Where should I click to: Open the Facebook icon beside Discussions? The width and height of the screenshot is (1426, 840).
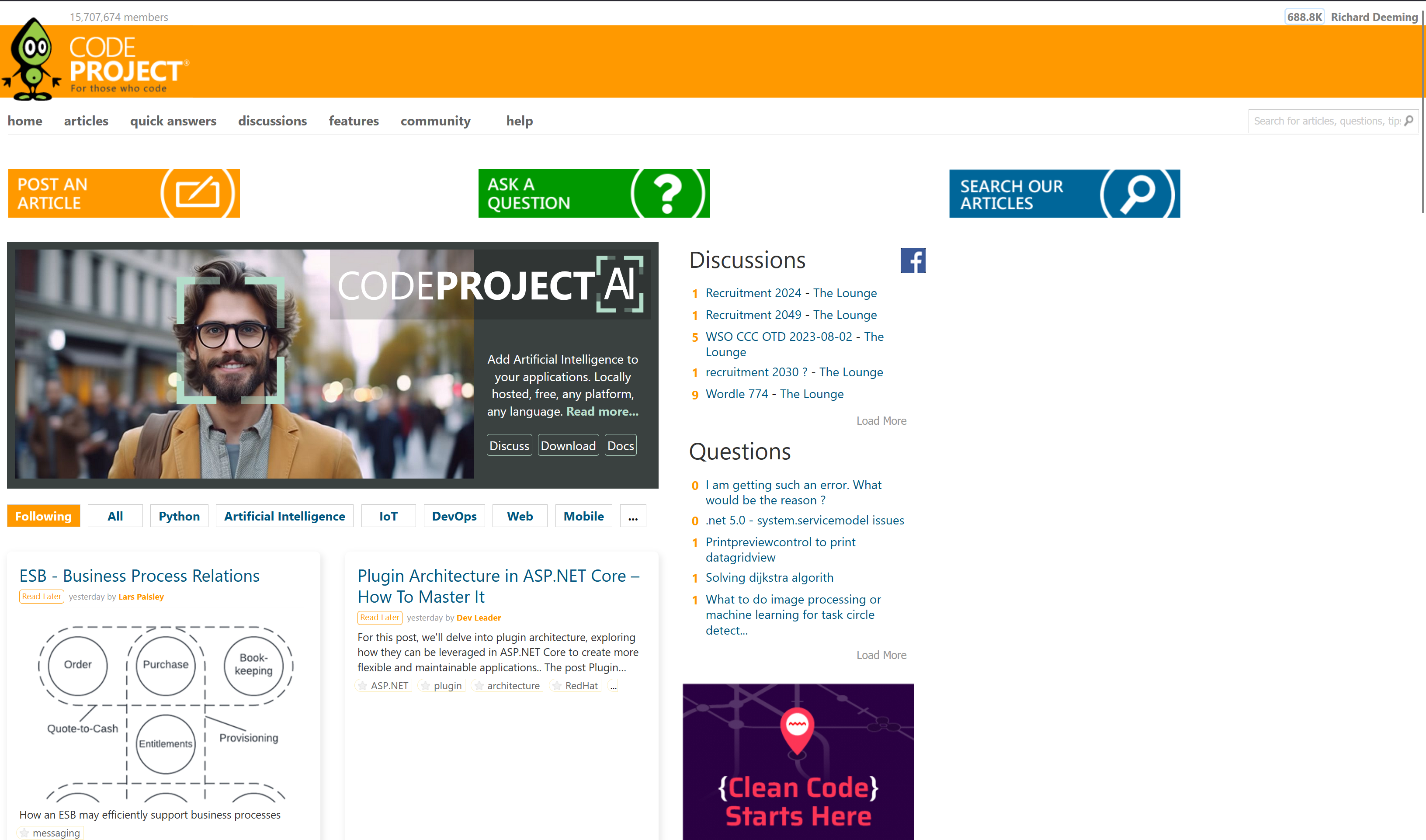click(912, 260)
